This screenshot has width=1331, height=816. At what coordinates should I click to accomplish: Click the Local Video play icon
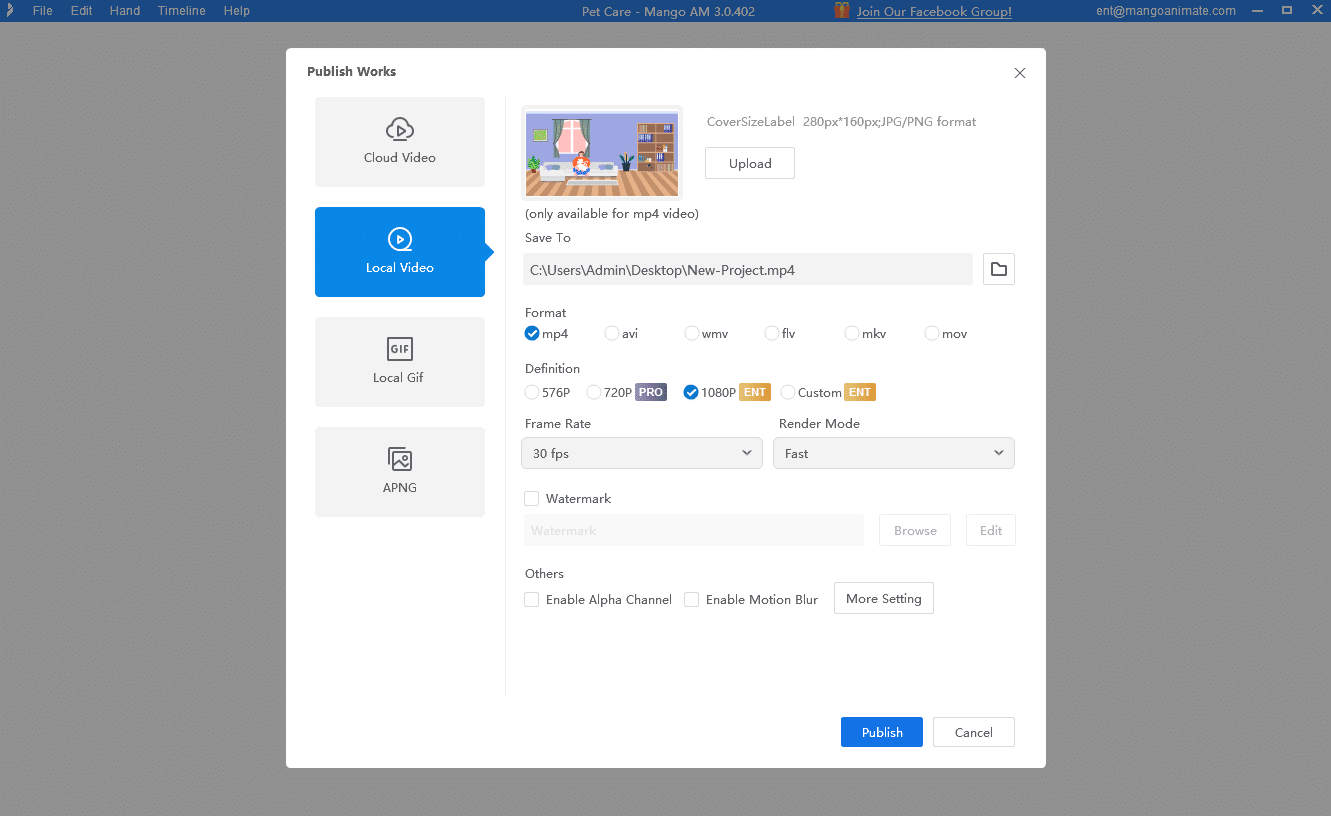(400, 240)
